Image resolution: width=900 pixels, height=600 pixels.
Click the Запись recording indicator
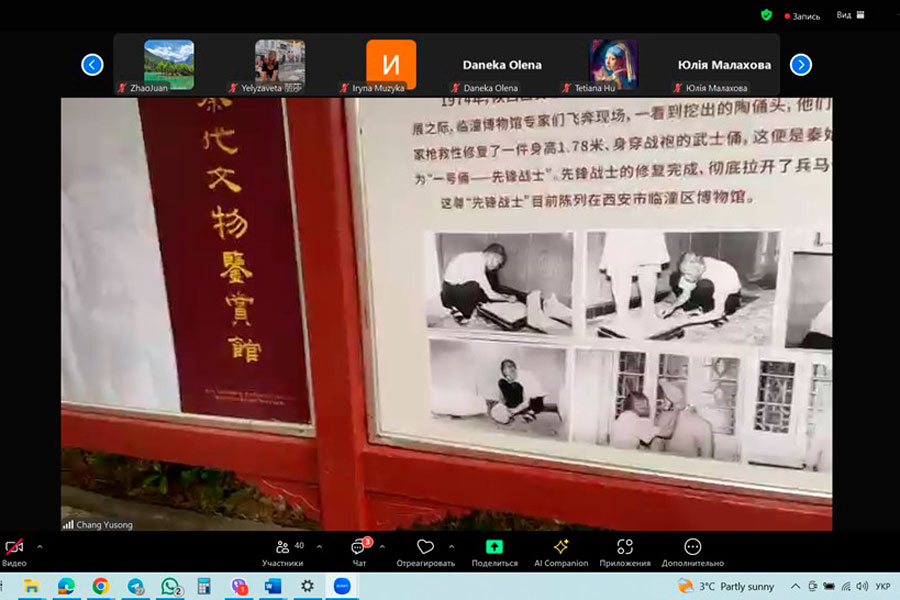802,16
